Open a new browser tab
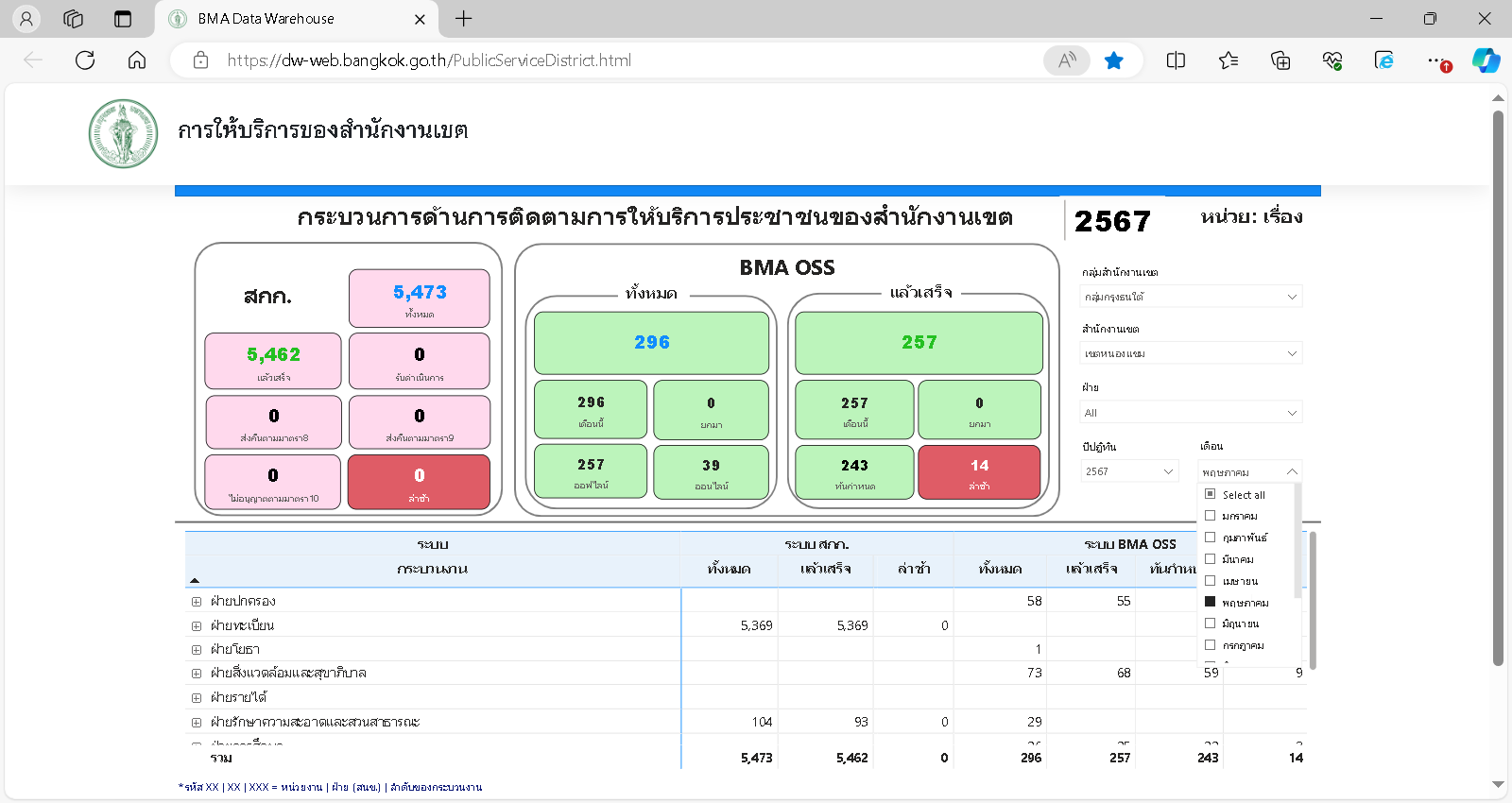 point(464,19)
